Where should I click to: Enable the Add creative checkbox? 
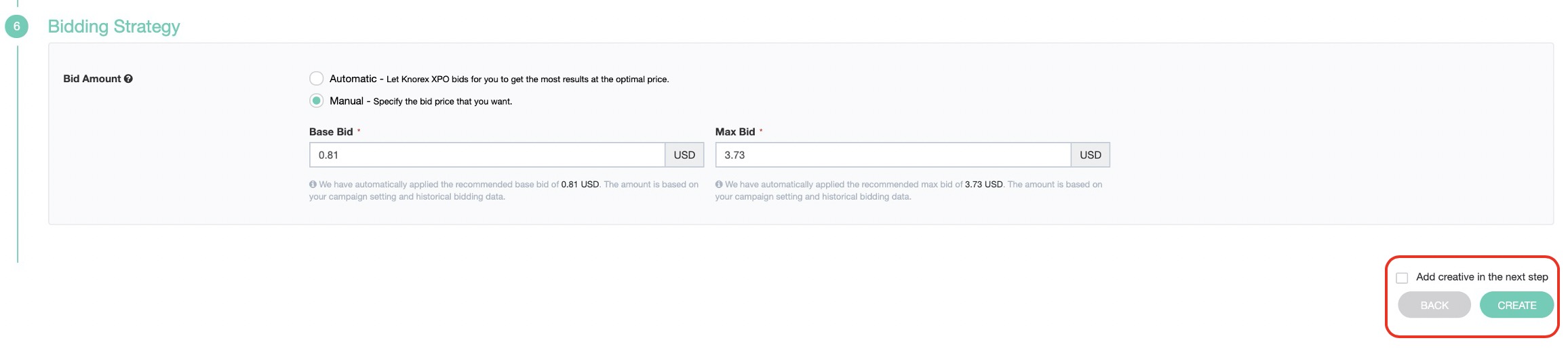pyautogui.click(x=1402, y=278)
